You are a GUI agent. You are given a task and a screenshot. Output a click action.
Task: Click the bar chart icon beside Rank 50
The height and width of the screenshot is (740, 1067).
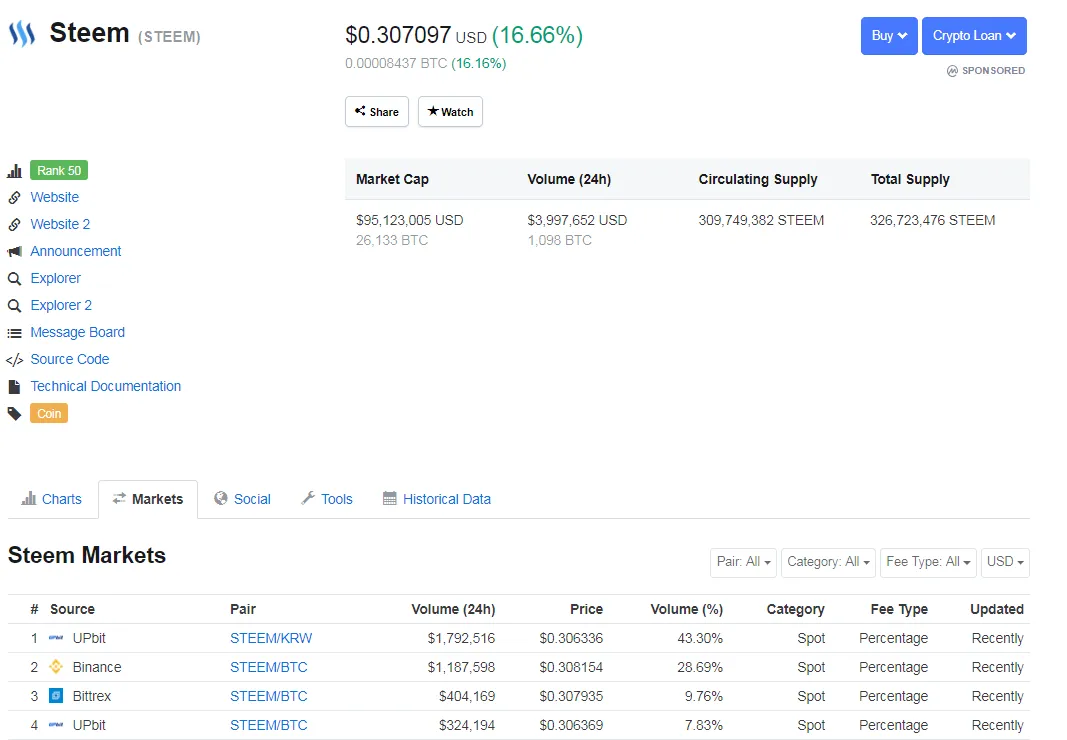(x=14, y=171)
